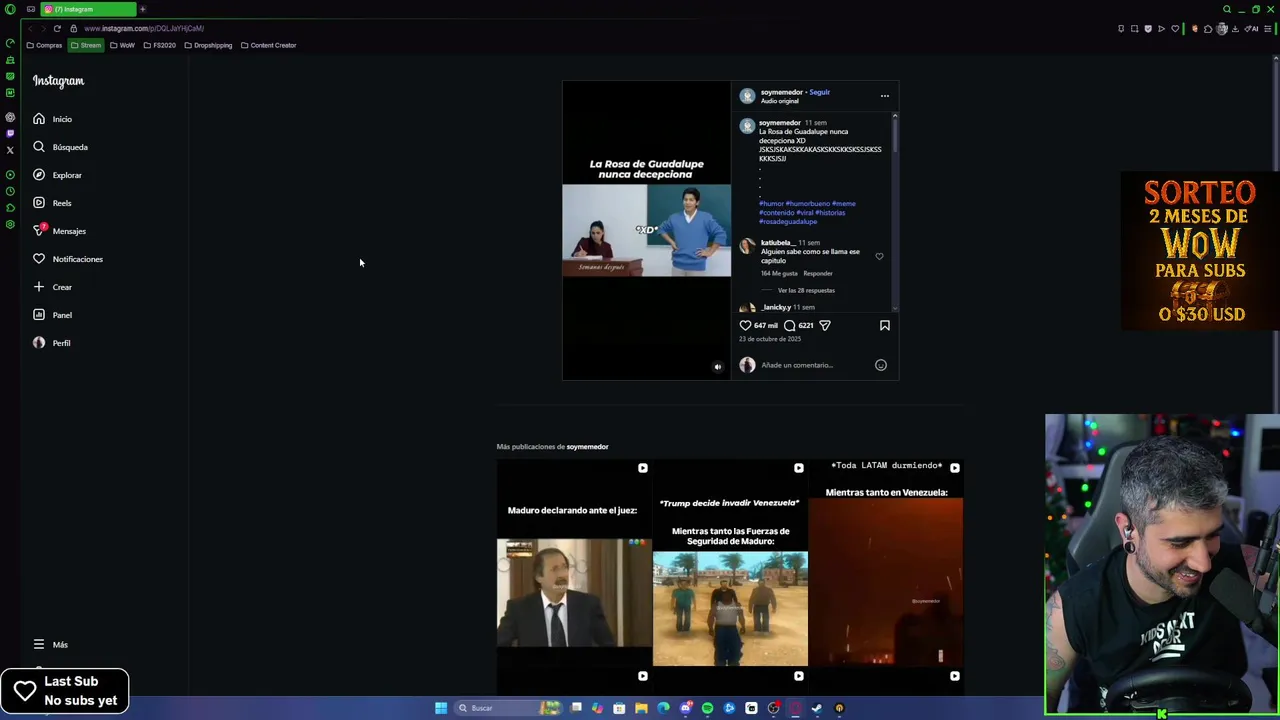Reply to katiubela__'s comment with Responder
This screenshot has height=720, width=1280.
[818, 273]
